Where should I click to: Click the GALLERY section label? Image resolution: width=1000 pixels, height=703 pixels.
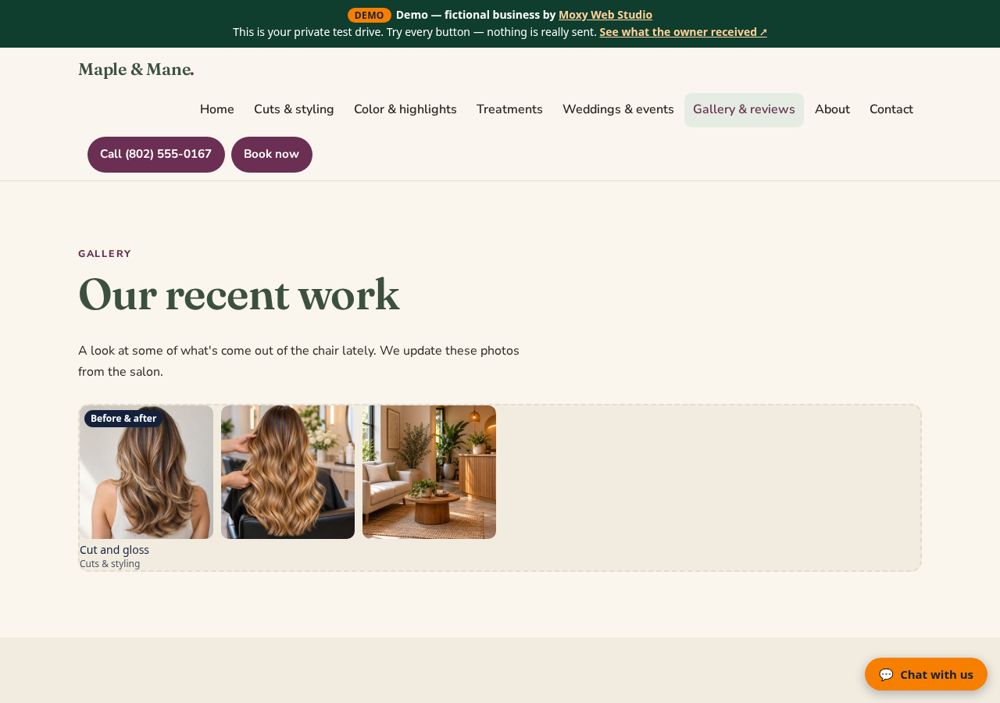(105, 254)
